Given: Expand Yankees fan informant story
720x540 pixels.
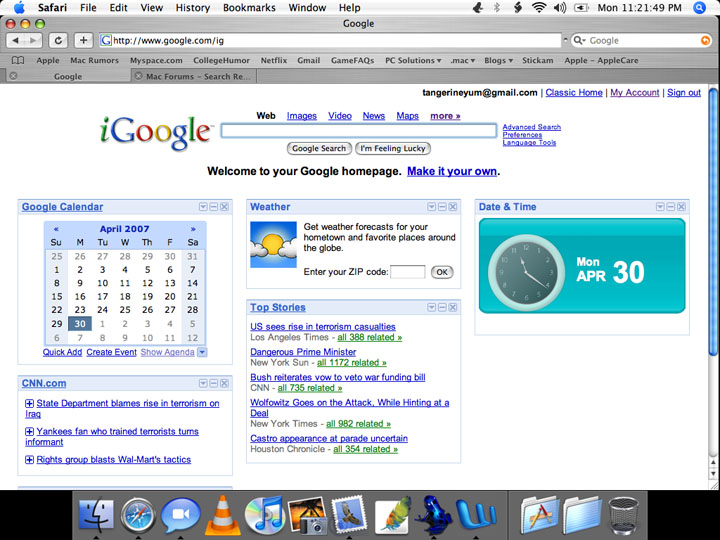Looking at the screenshot, I should click(29, 431).
